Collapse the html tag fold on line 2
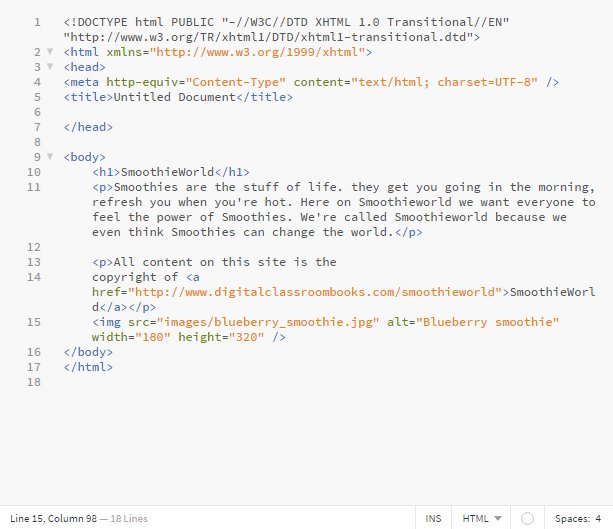This screenshot has width=613, height=529. click(49, 51)
